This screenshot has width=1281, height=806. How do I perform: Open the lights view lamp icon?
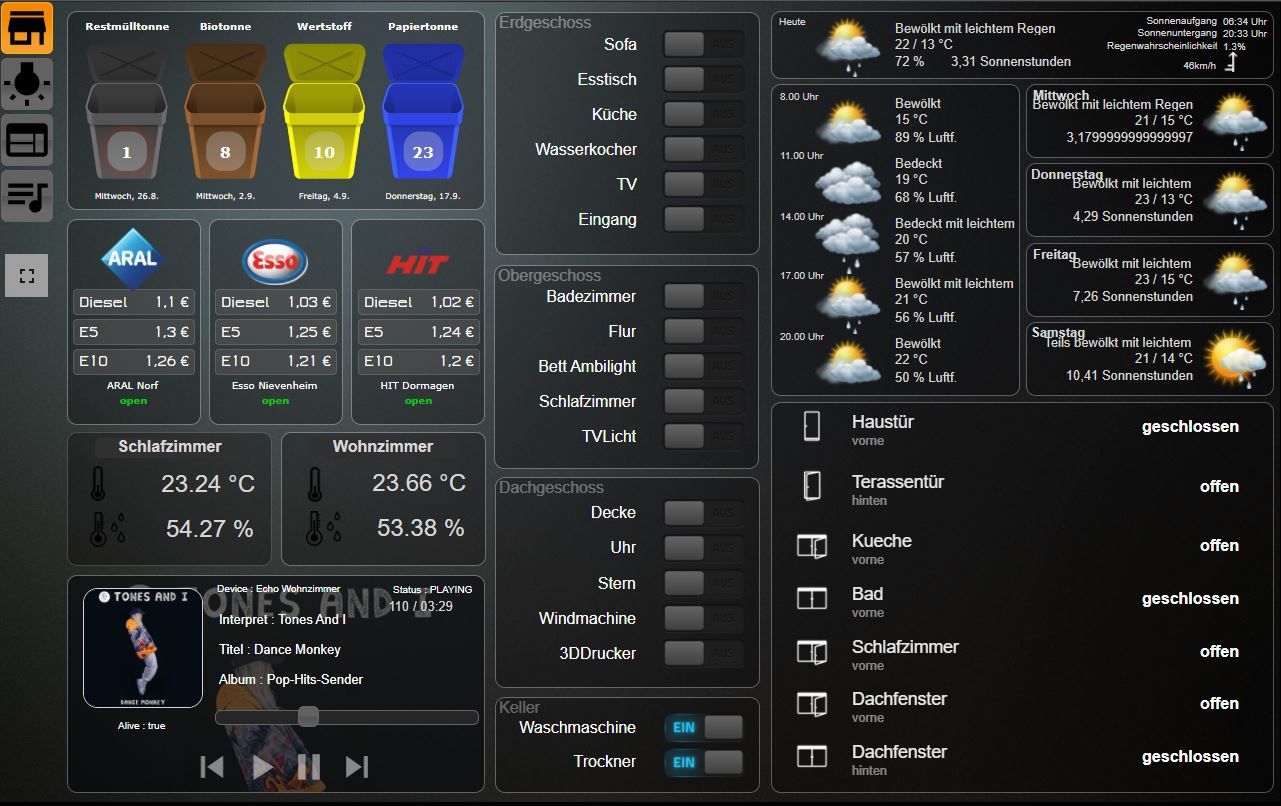tap(27, 83)
